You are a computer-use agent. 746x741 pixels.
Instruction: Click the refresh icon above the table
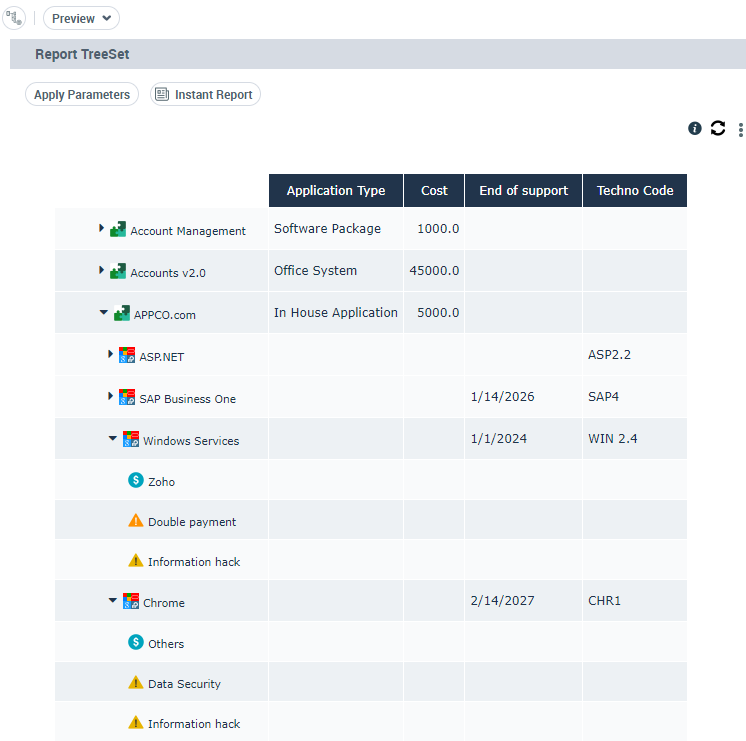pyautogui.click(x=718, y=128)
